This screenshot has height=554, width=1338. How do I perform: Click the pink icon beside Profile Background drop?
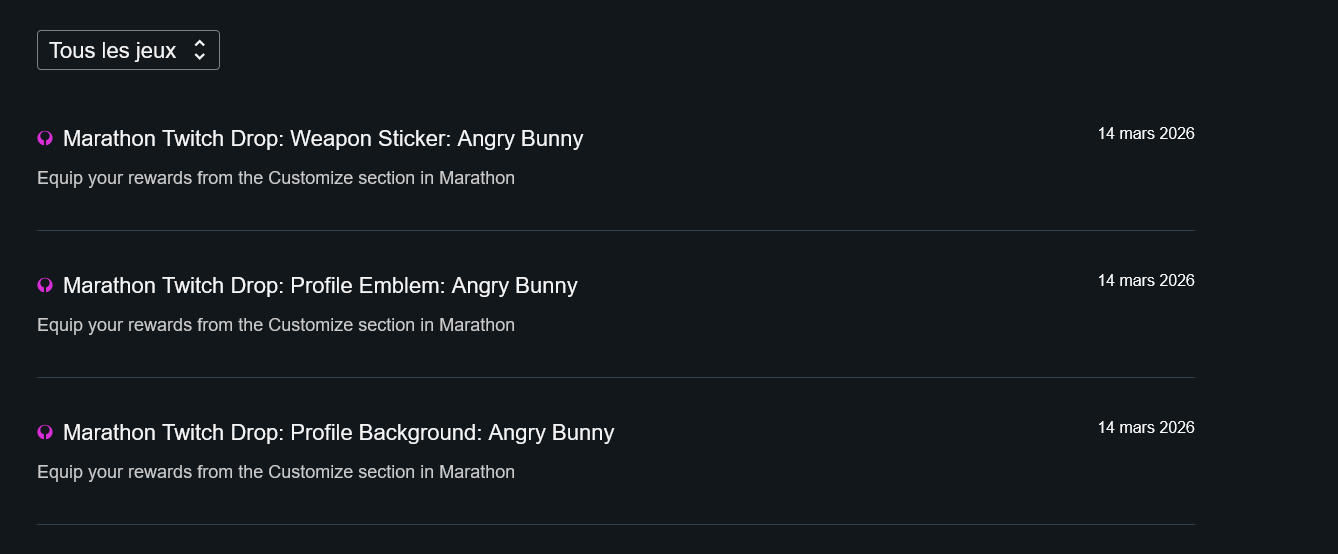pos(45,433)
